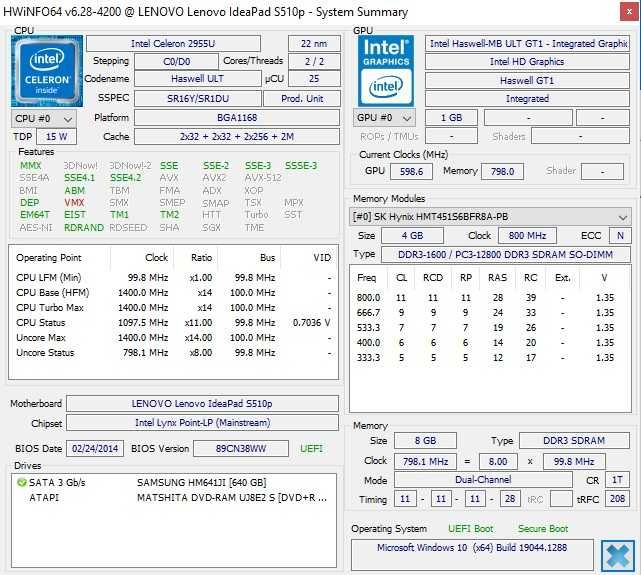This screenshot has height=575, width=641.
Task: Click the CPU LFM (Min) row
Action: tap(173, 278)
